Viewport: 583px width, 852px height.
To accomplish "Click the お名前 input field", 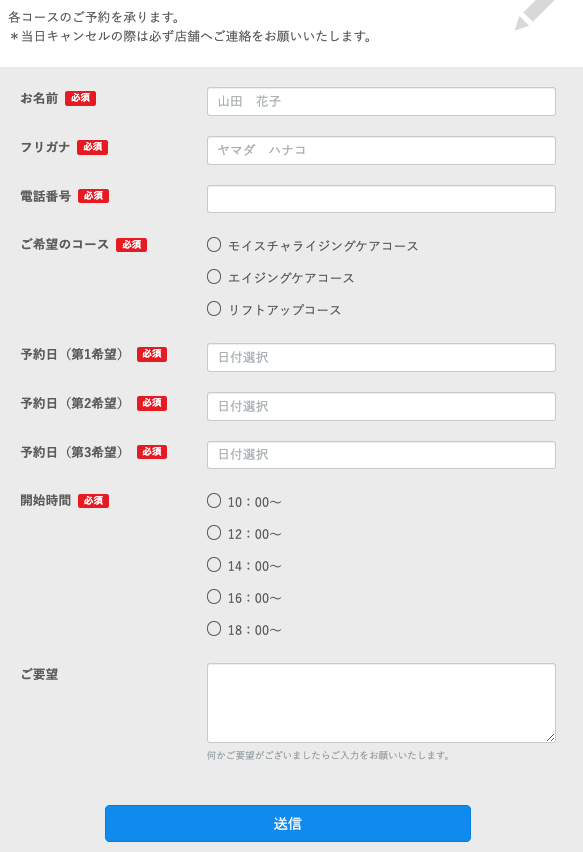I will coord(381,102).
